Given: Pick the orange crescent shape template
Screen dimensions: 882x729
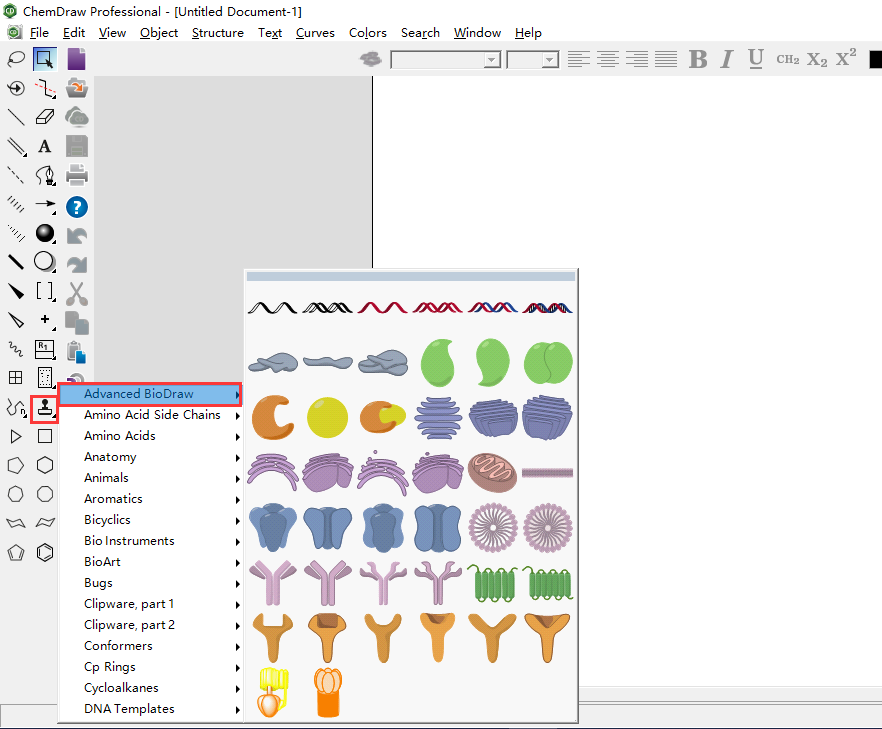Looking at the screenshot, I should [x=273, y=417].
